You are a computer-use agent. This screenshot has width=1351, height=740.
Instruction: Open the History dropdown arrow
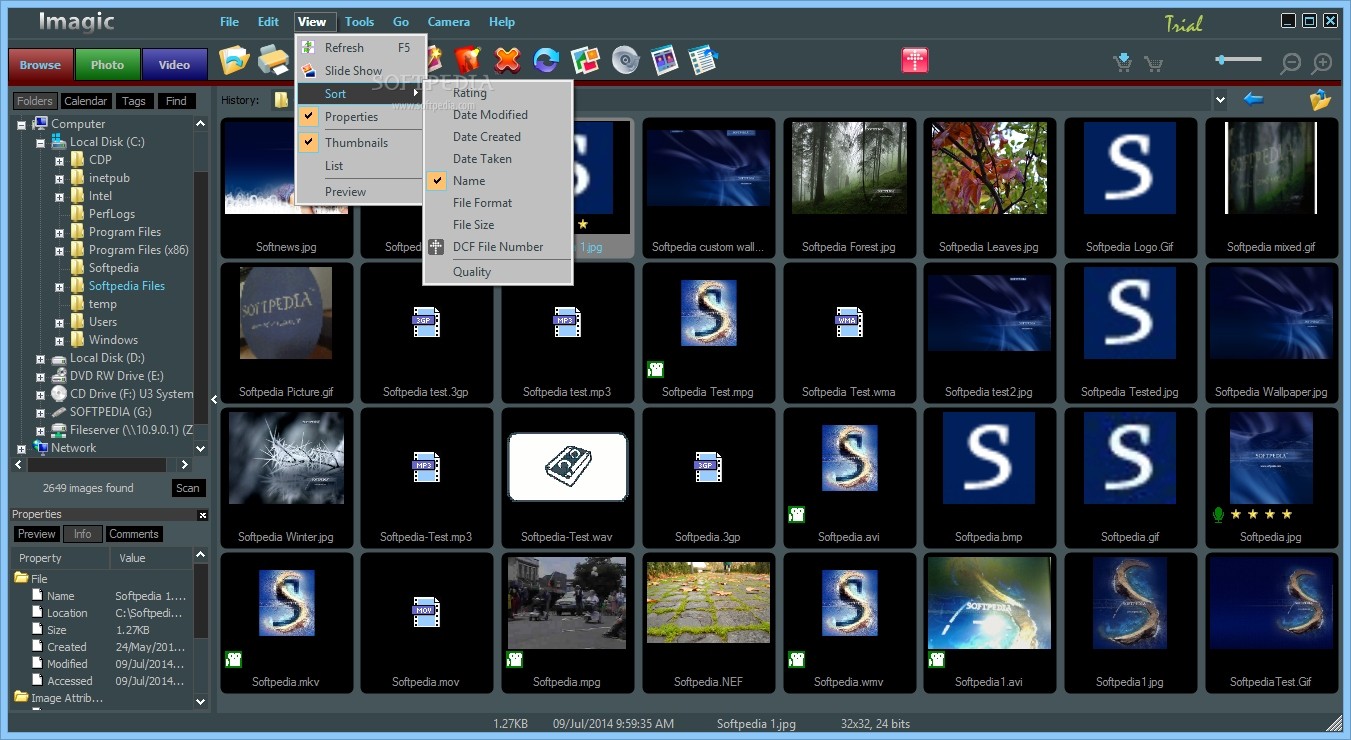click(x=1220, y=99)
